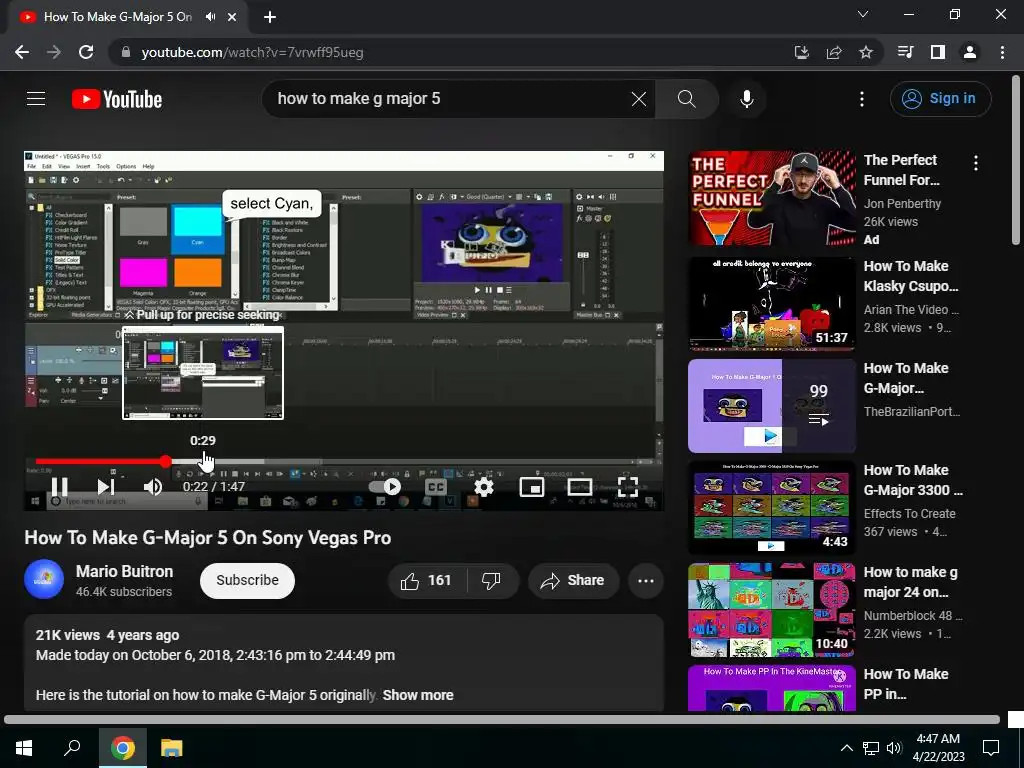
Task: Start voice search with microphone
Action: point(746,99)
